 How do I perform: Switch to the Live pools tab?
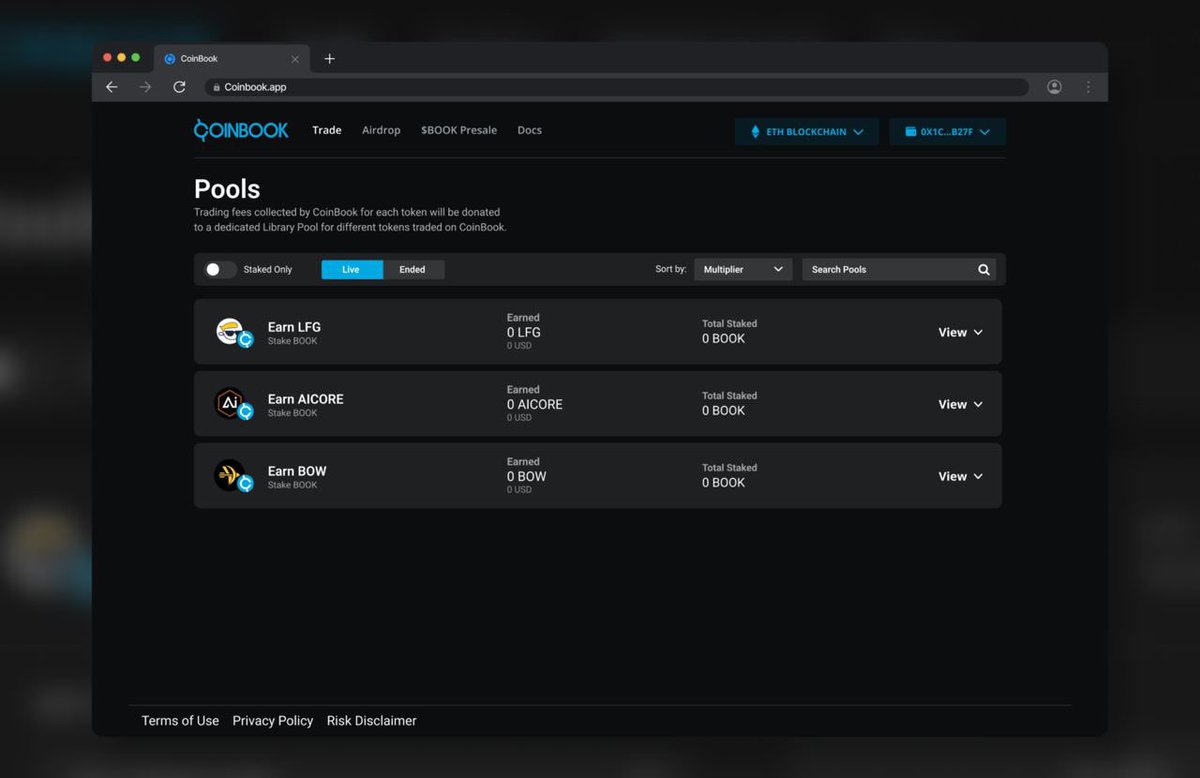[x=352, y=270]
